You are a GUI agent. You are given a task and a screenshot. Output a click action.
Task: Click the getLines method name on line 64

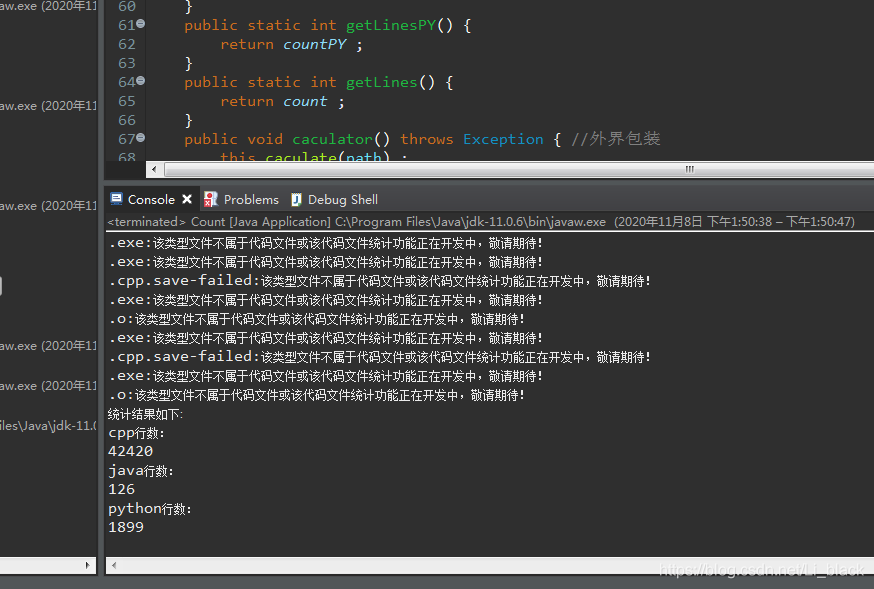point(382,82)
